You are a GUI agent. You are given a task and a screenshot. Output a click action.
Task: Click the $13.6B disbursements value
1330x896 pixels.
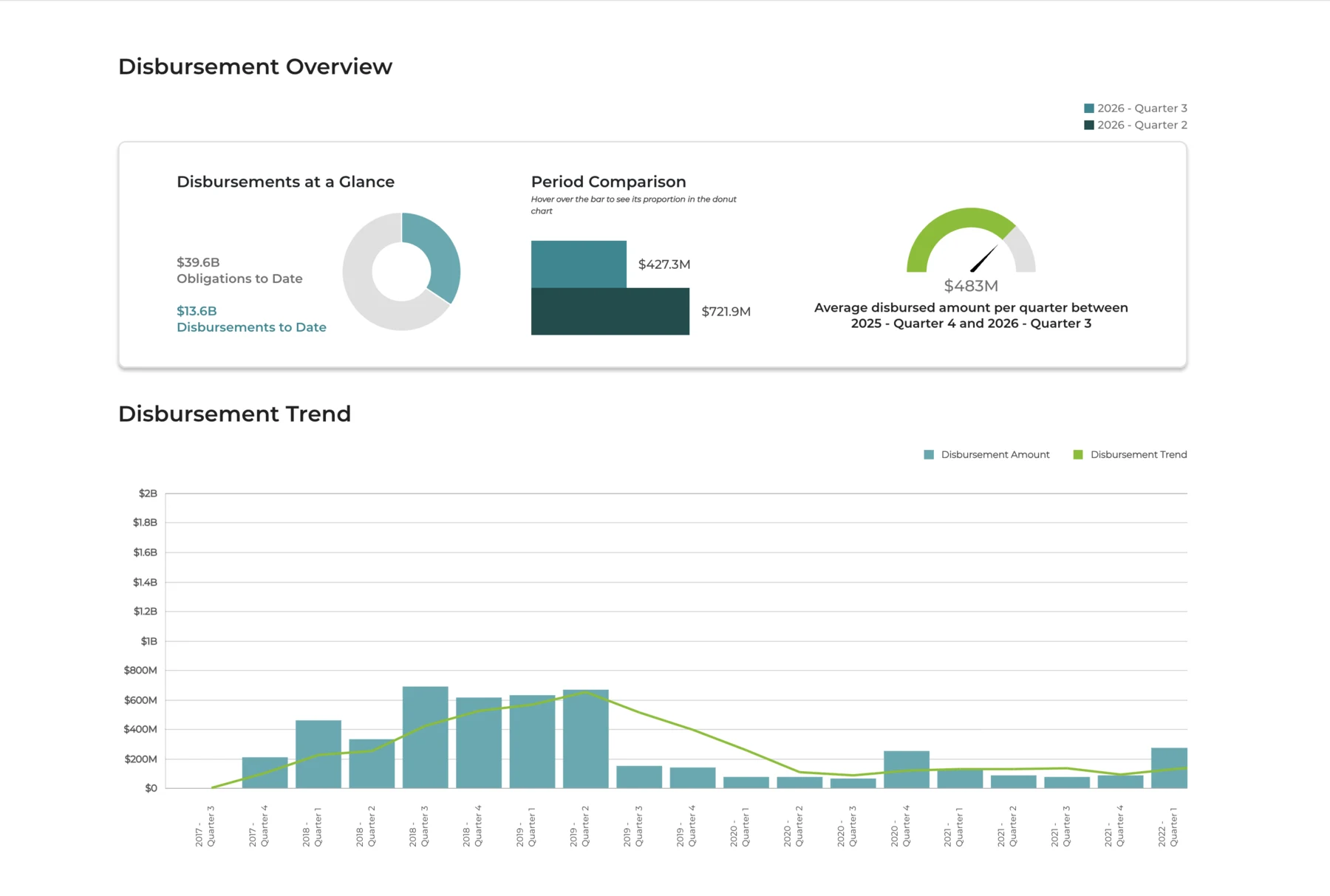click(x=197, y=312)
